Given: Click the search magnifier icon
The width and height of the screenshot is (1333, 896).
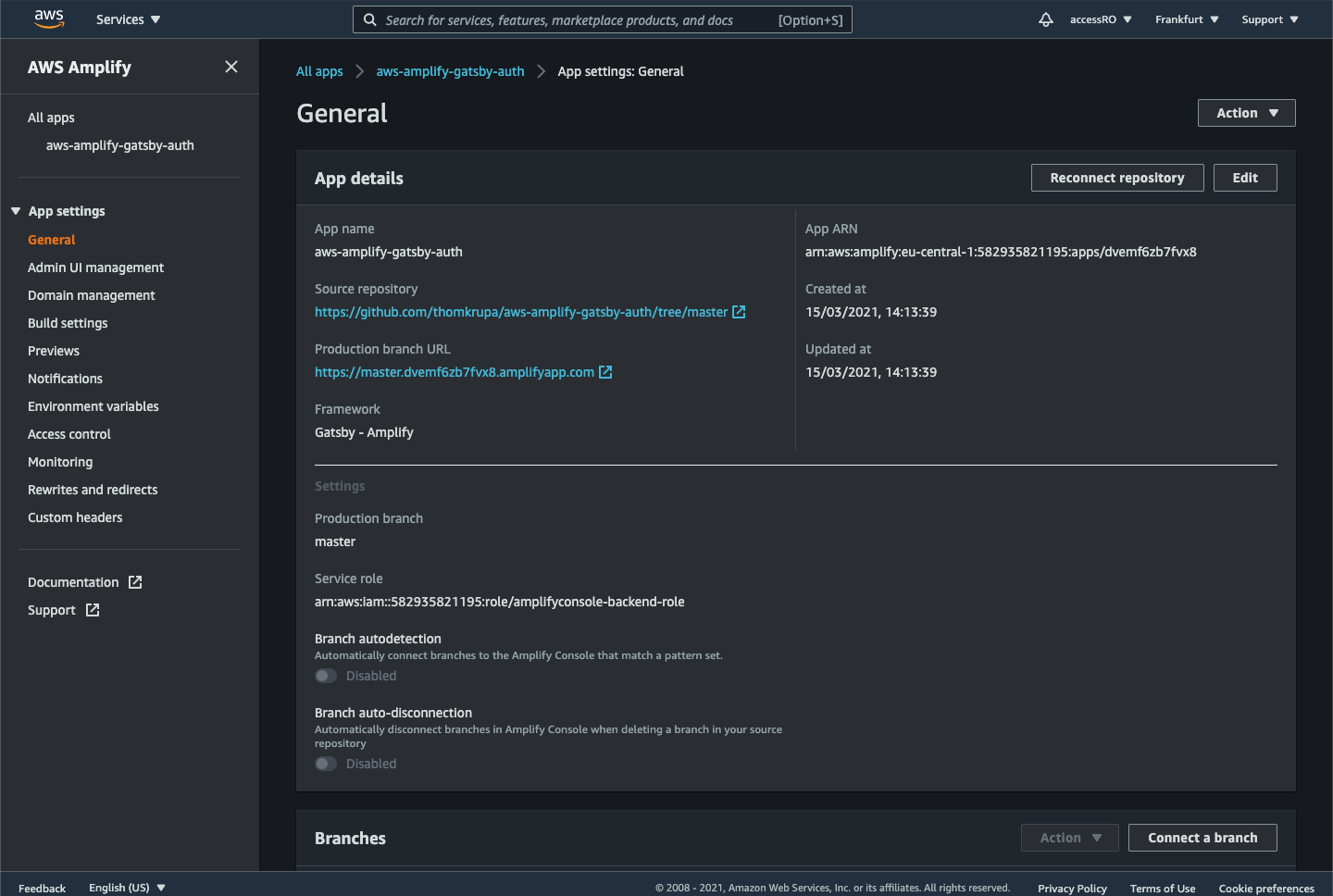Looking at the screenshot, I should (370, 19).
